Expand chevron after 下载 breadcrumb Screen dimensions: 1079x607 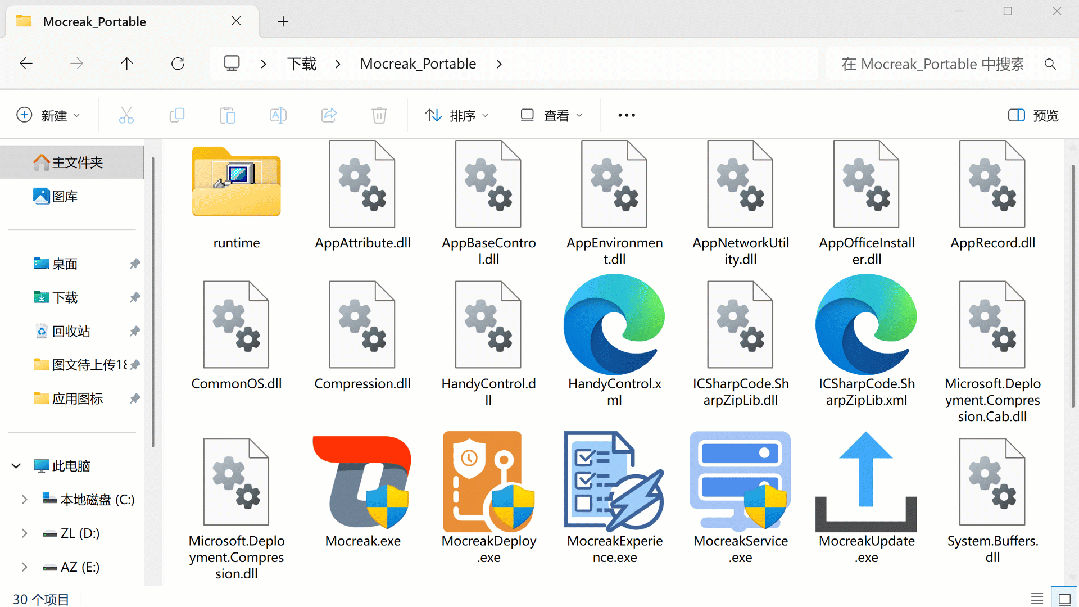338,63
